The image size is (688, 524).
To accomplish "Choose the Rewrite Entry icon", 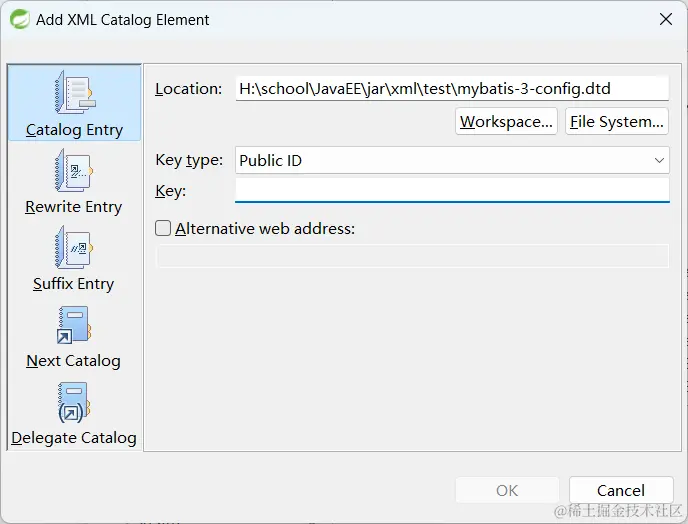I will coord(74,171).
